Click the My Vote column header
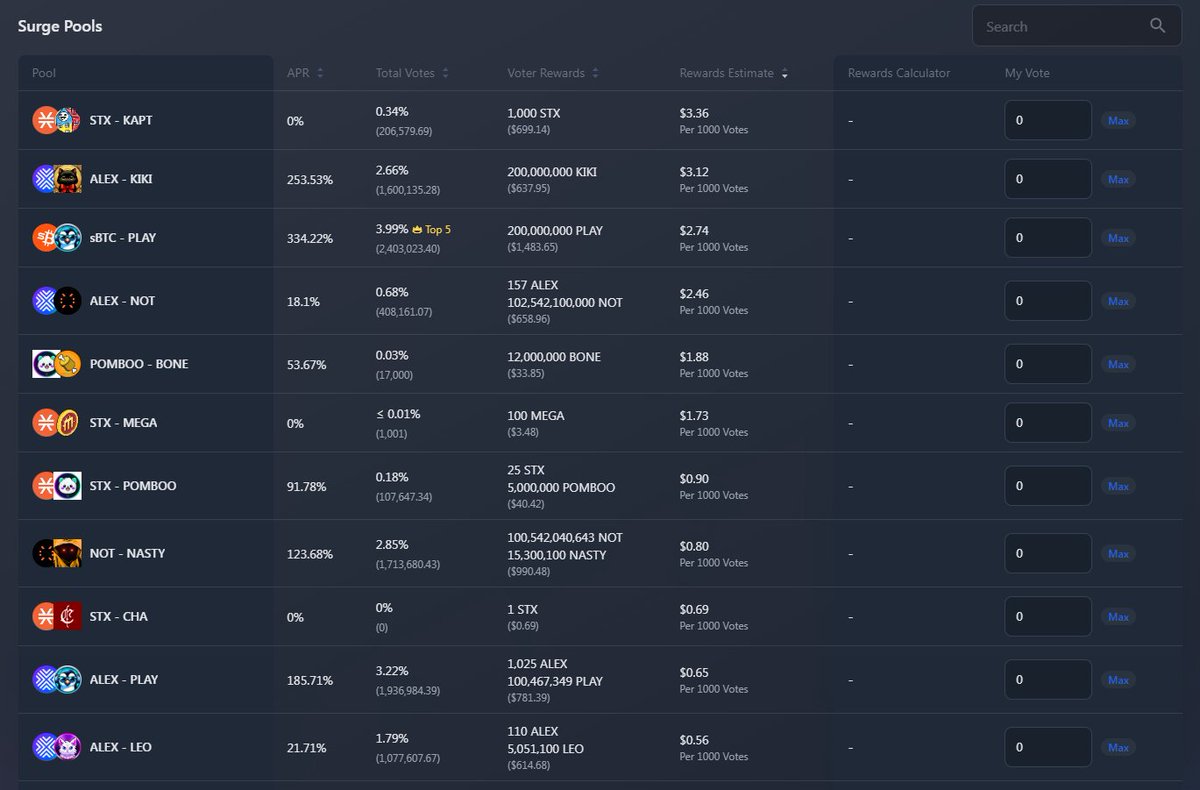Screen dimensions: 1200x790 point(1027,73)
